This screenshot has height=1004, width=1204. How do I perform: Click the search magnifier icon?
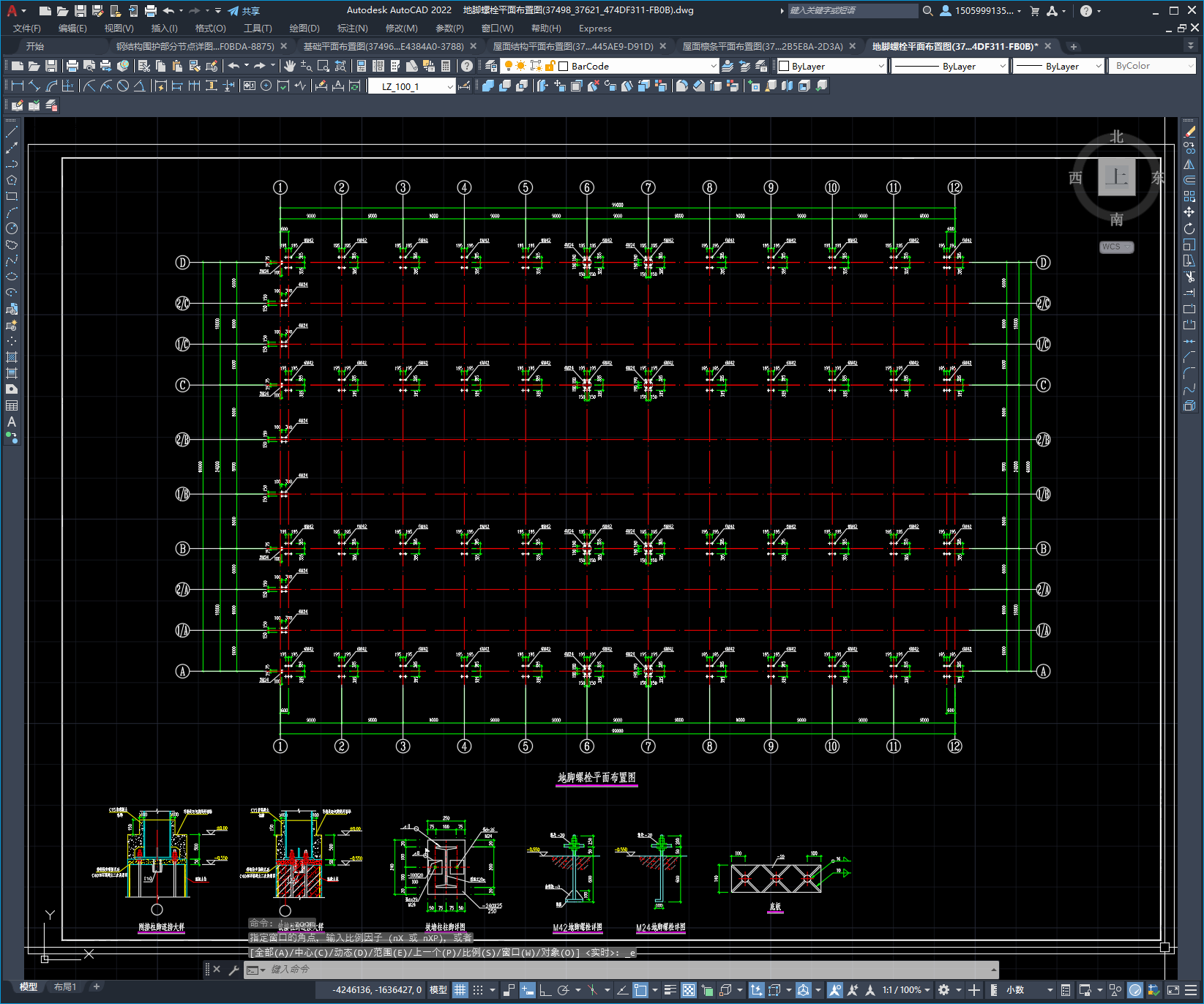tap(928, 11)
